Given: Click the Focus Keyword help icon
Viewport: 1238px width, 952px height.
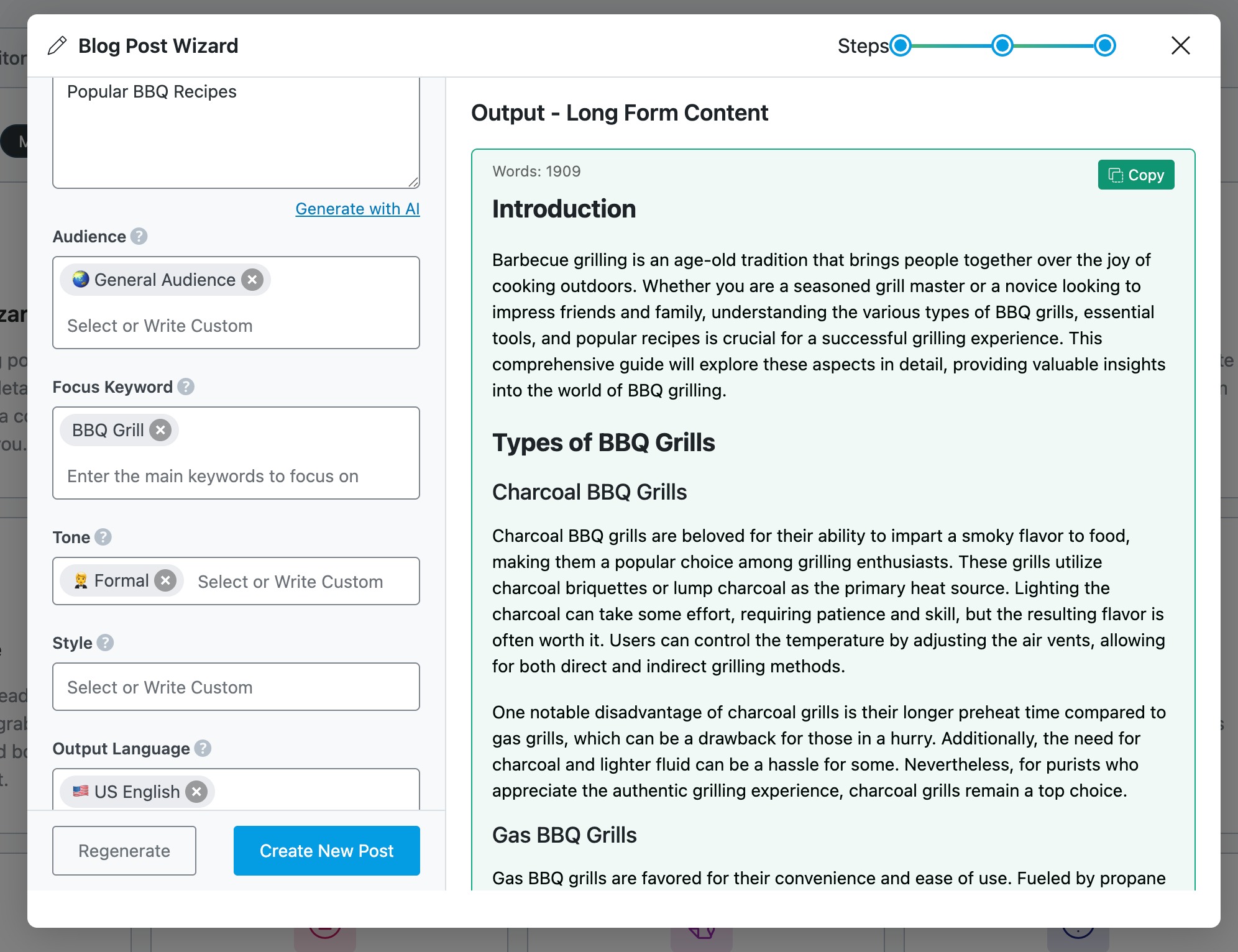Looking at the screenshot, I should pos(186,387).
